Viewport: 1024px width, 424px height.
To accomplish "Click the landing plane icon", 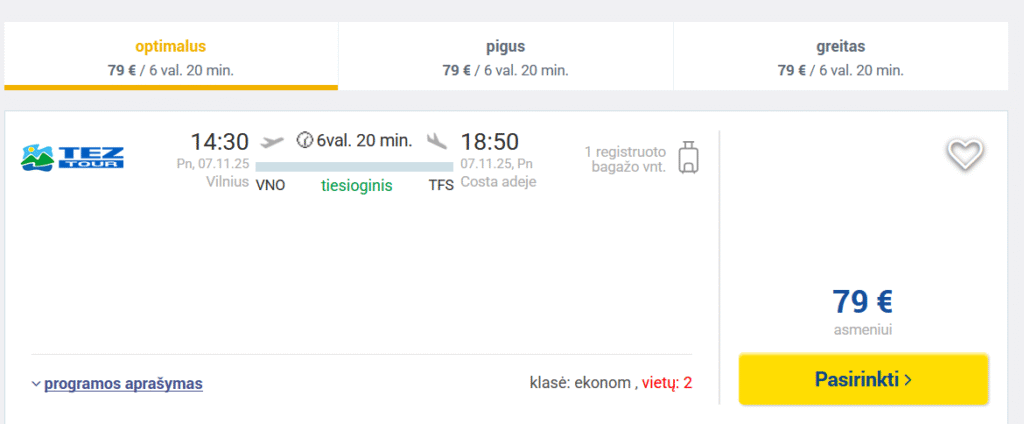I will click(x=437, y=141).
